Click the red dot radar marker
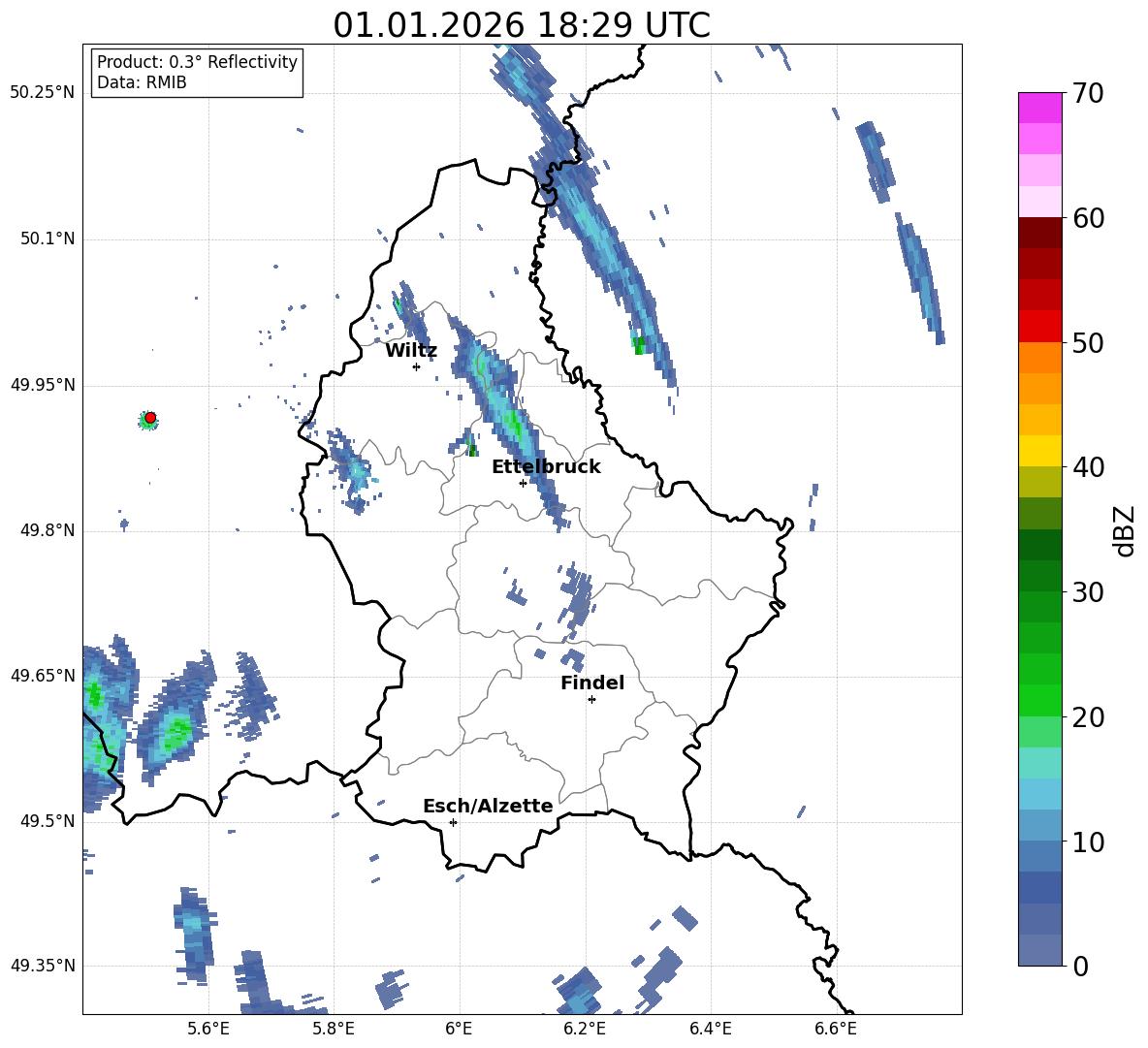Image resolution: width=1148 pixels, height=1048 pixels. [150, 418]
